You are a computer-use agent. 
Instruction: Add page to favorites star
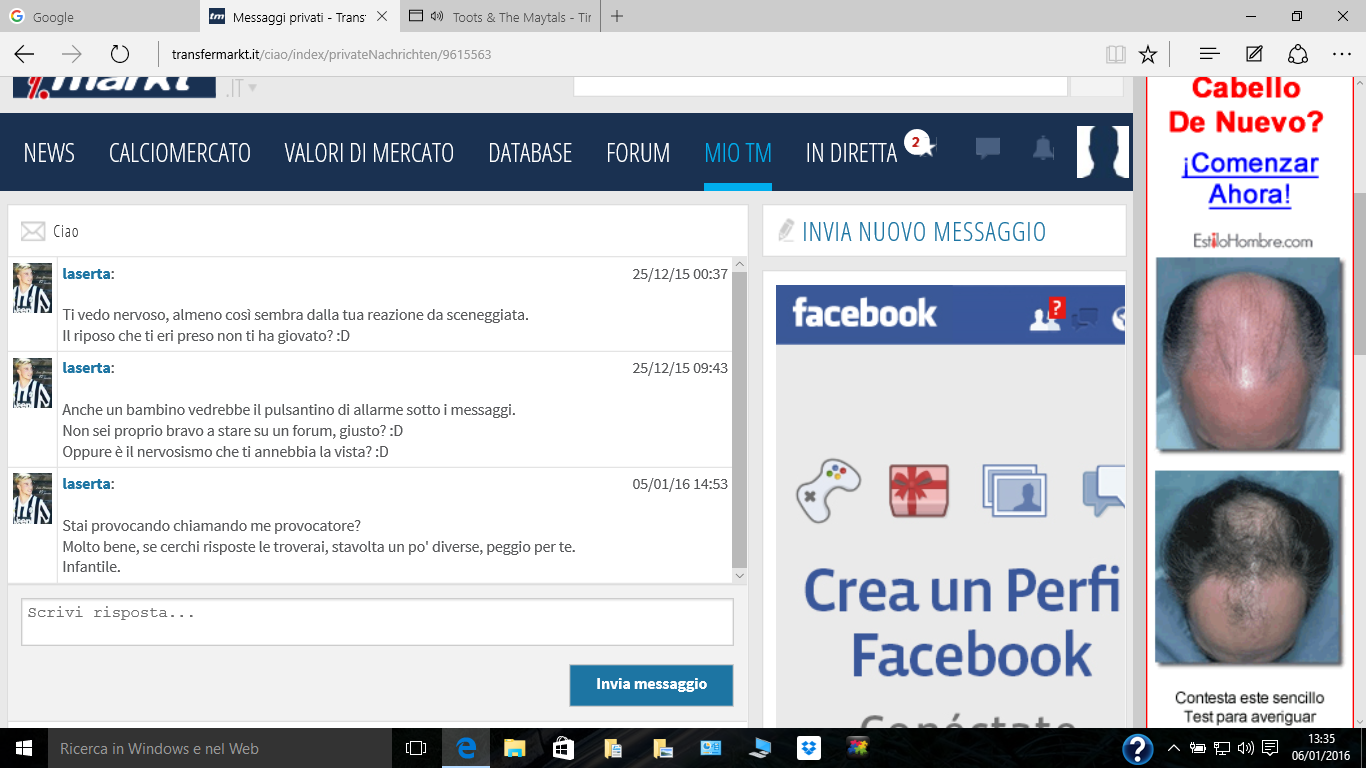(x=1148, y=54)
